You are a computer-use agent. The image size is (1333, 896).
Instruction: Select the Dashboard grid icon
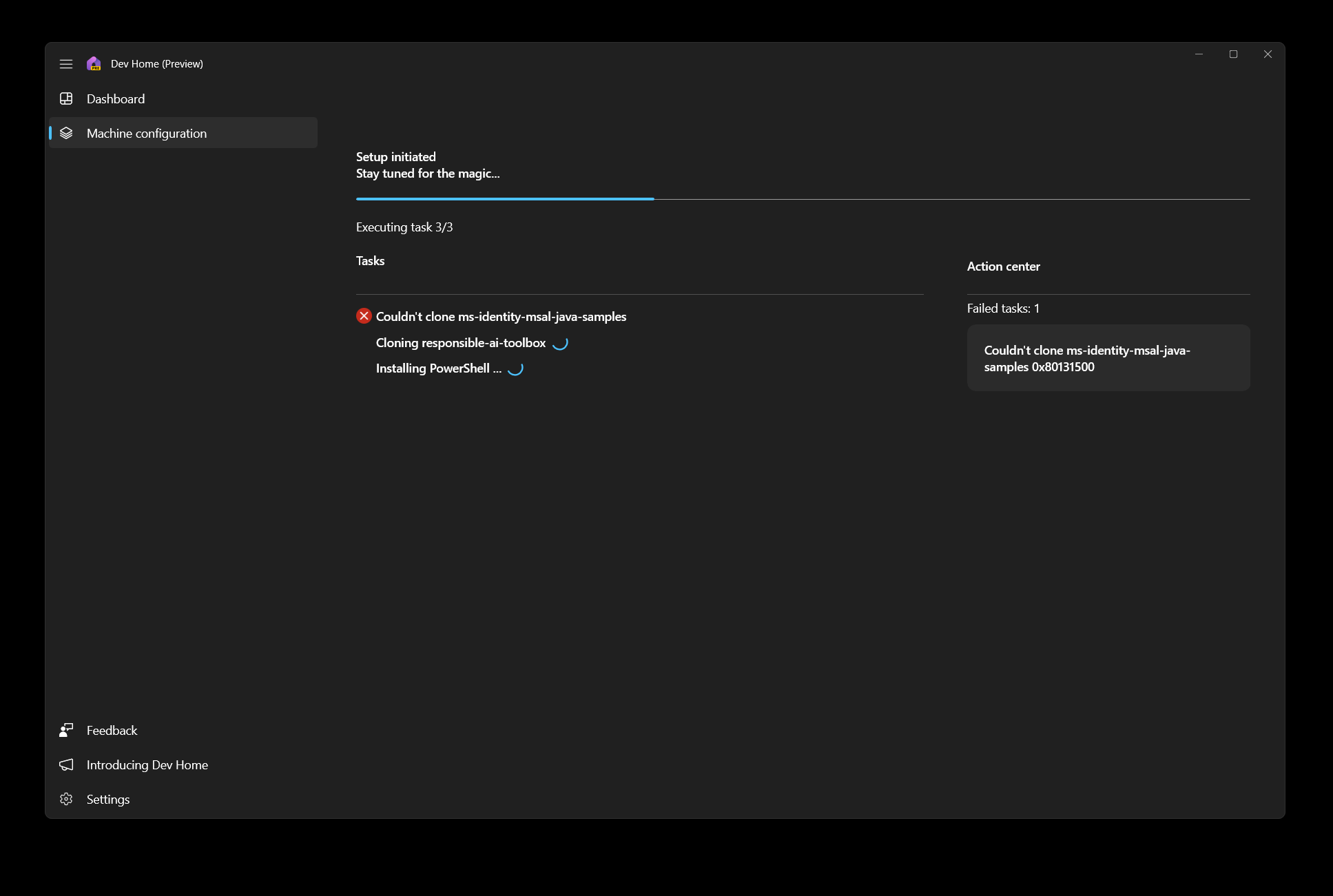pyautogui.click(x=66, y=98)
